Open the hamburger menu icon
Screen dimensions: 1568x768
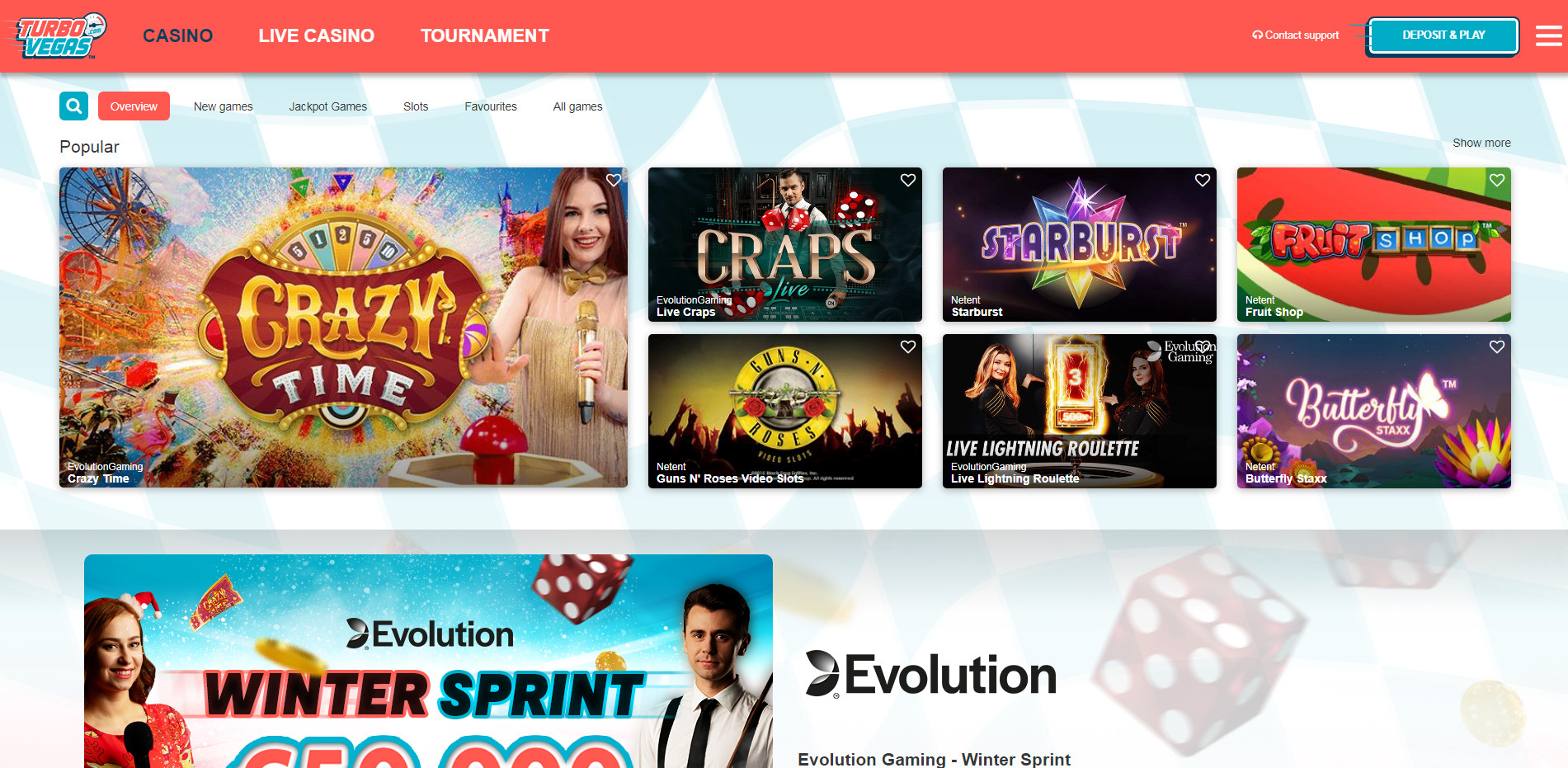click(1548, 35)
